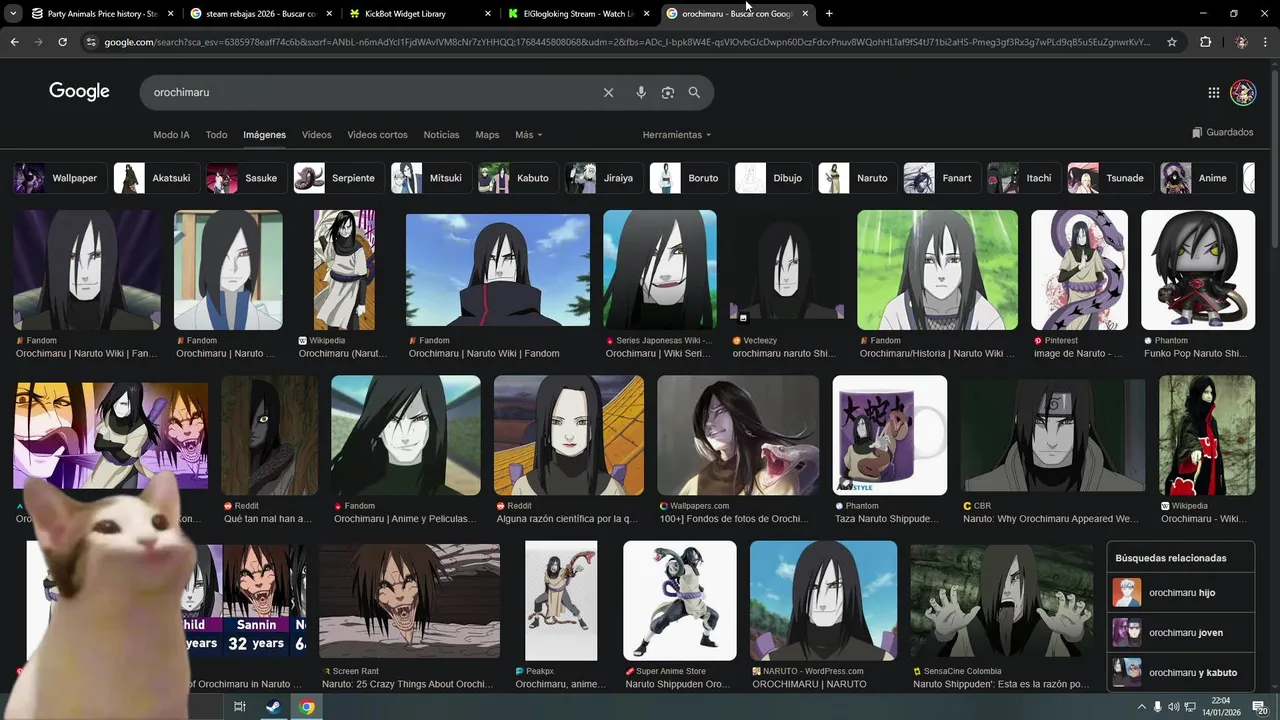Open related search orochimaru joven
Viewport: 1280px width, 720px height.
pyautogui.click(x=1181, y=633)
